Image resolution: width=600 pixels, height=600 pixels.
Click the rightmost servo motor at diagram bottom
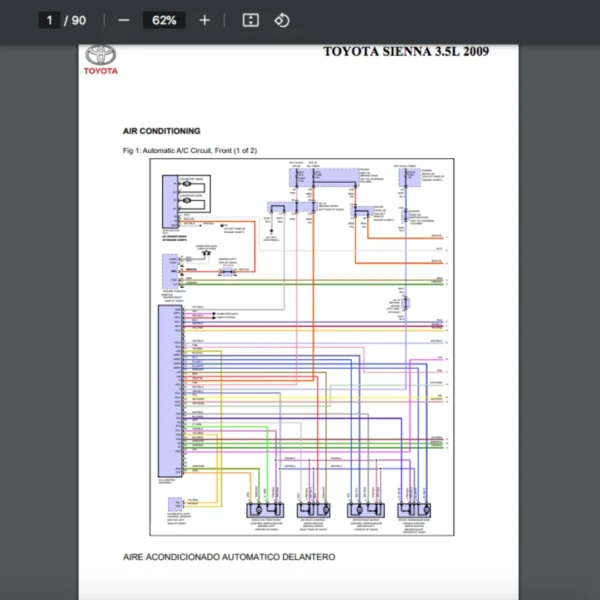[415, 509]
